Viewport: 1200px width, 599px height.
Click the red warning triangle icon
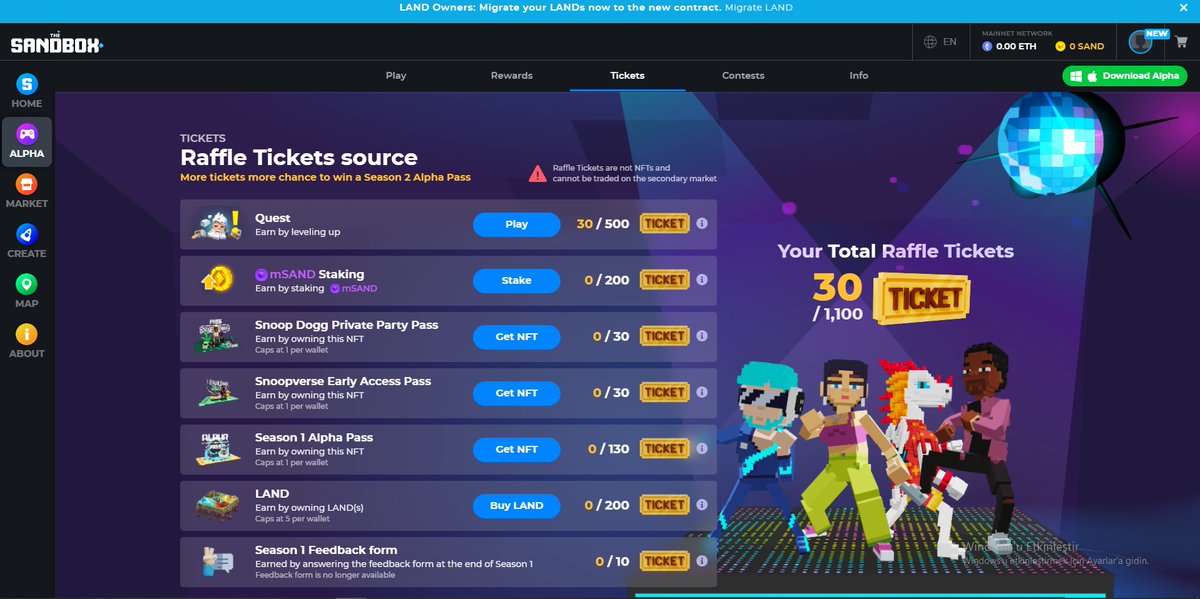537,173
